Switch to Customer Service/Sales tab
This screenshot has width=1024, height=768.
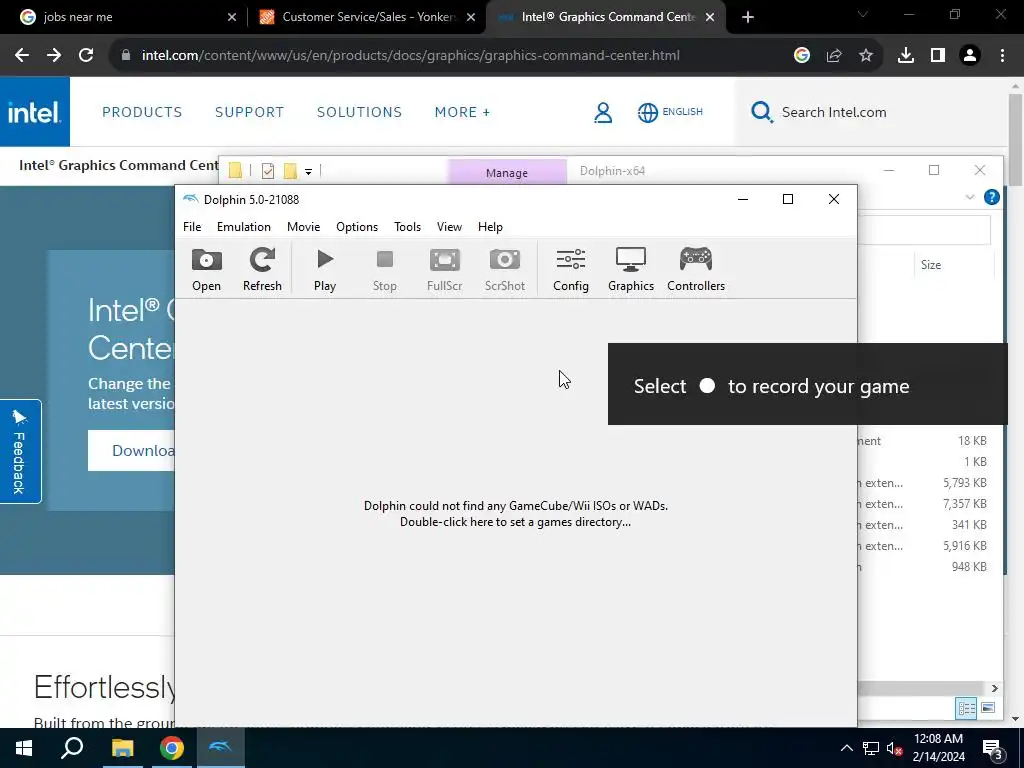point(368,17)
